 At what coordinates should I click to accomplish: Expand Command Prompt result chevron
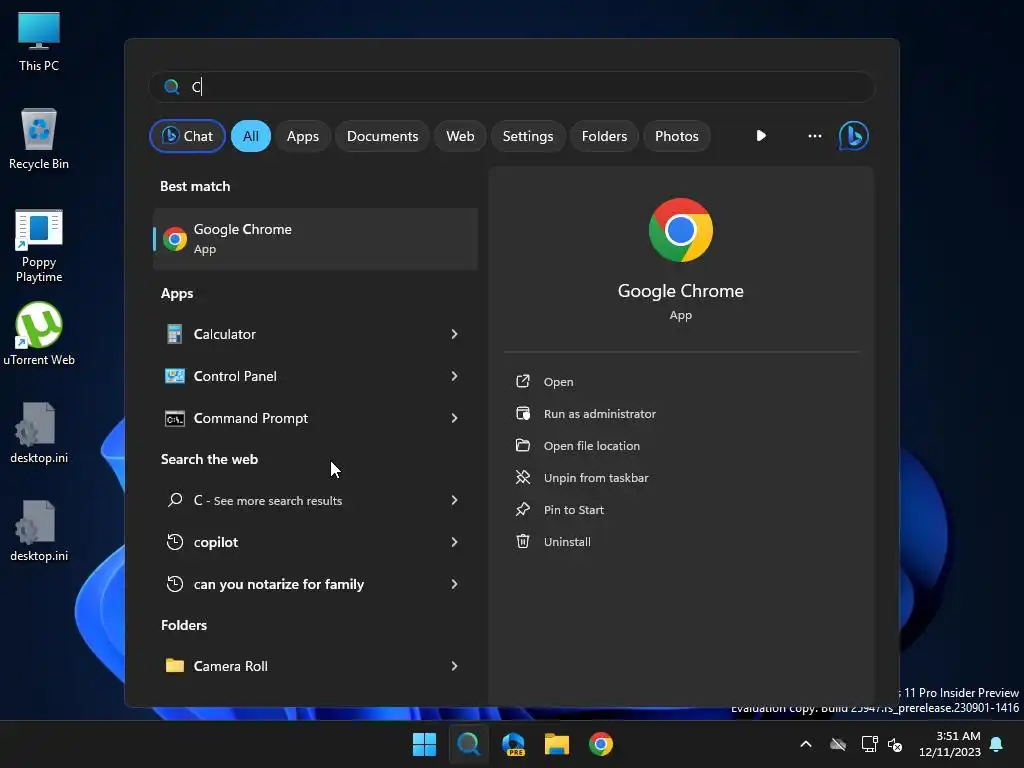click(455, 419)
